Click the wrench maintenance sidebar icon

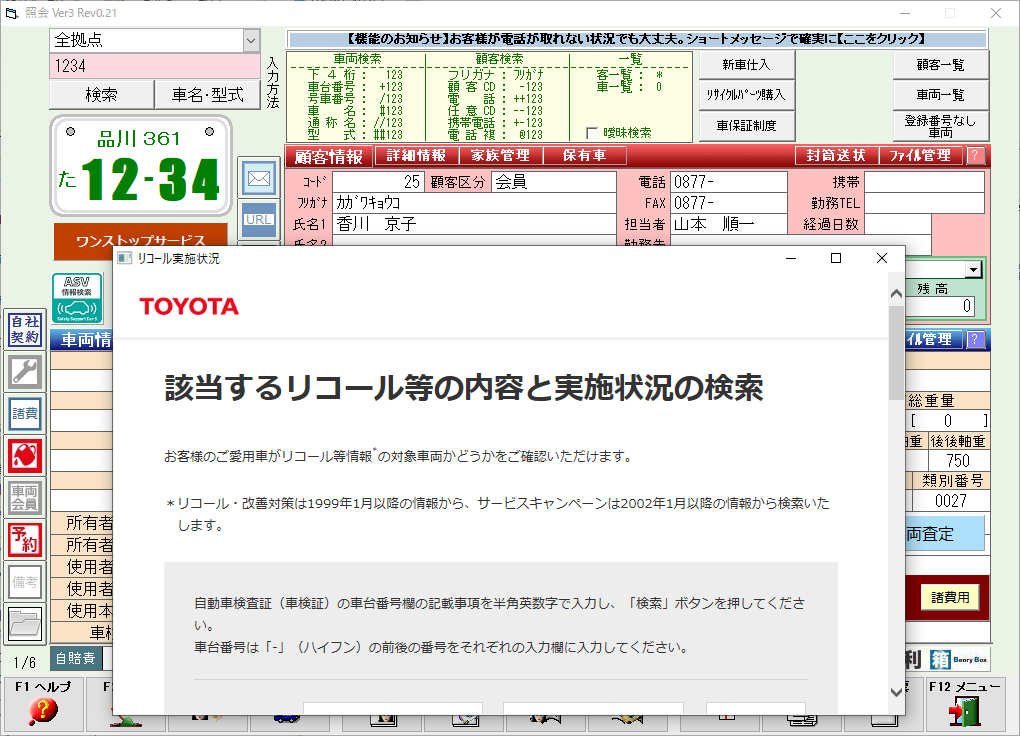coord(25,372)
